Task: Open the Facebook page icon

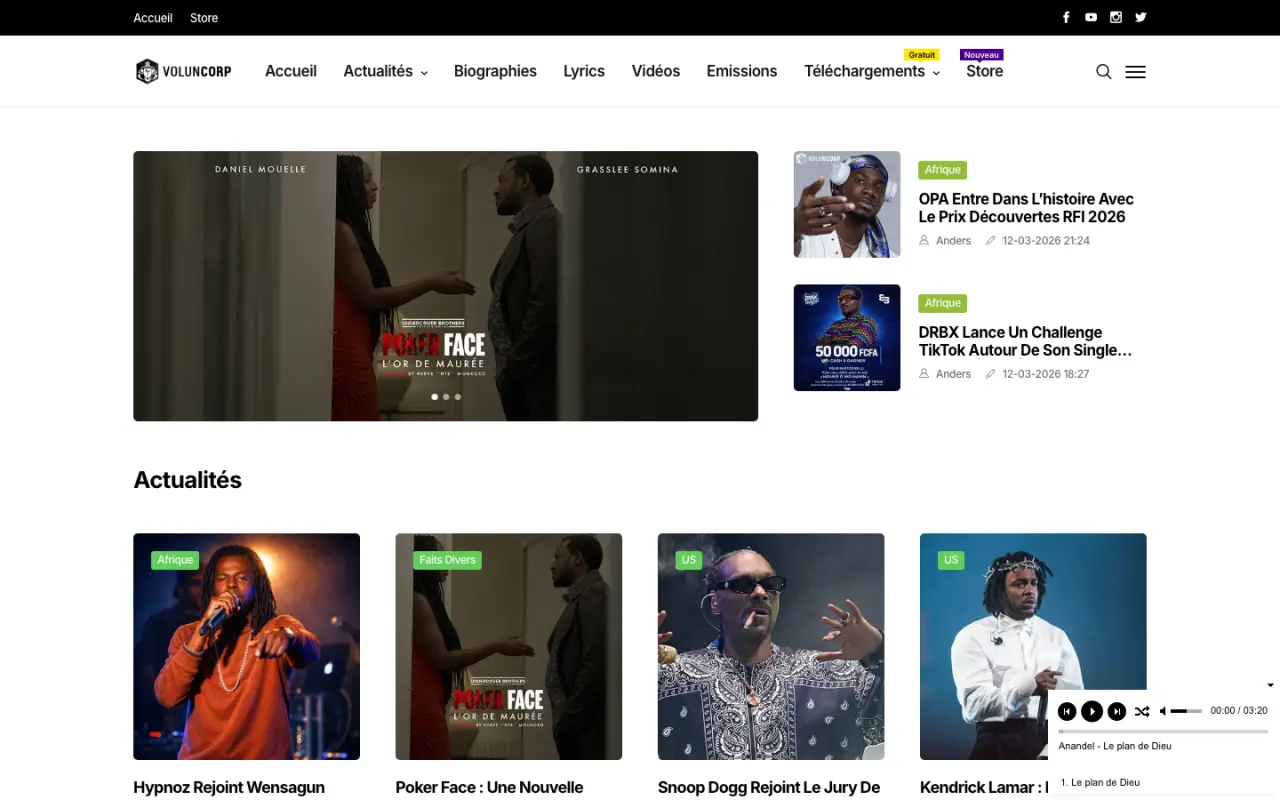Action: tap(1066, 17)
